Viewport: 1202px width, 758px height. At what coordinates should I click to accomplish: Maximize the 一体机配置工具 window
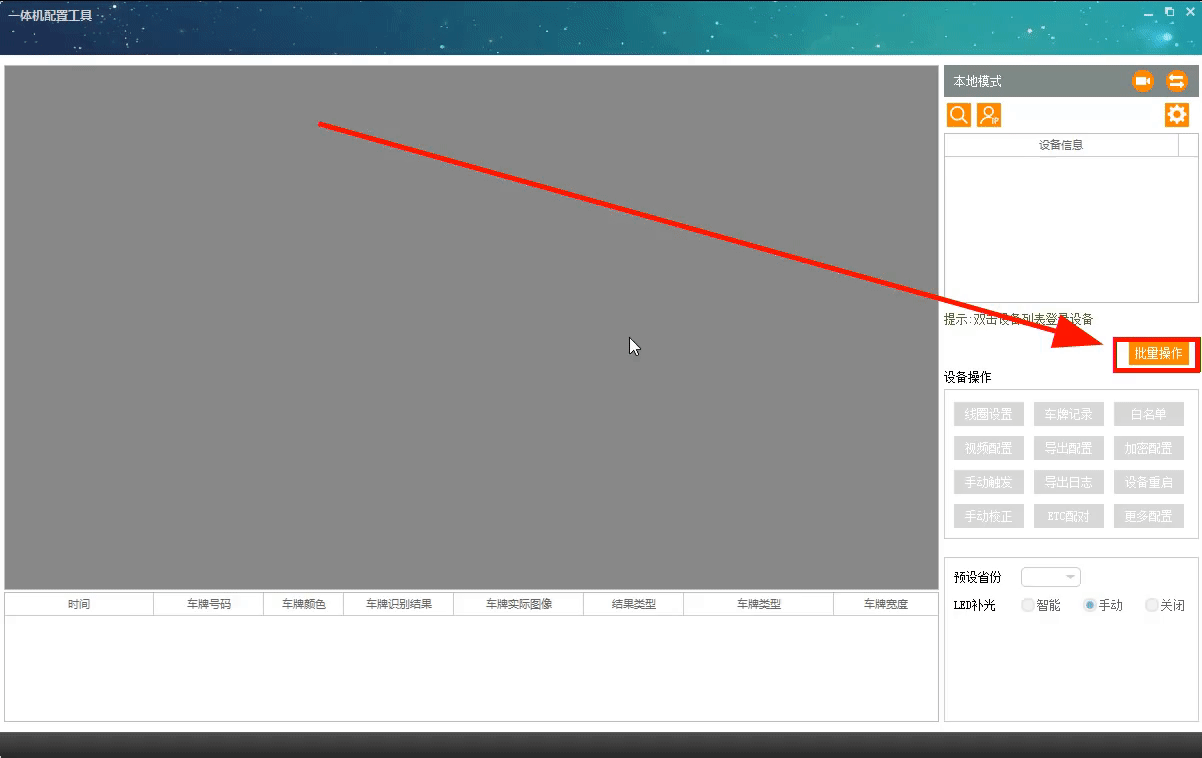pyautogui.click(x=1170, y=12)
